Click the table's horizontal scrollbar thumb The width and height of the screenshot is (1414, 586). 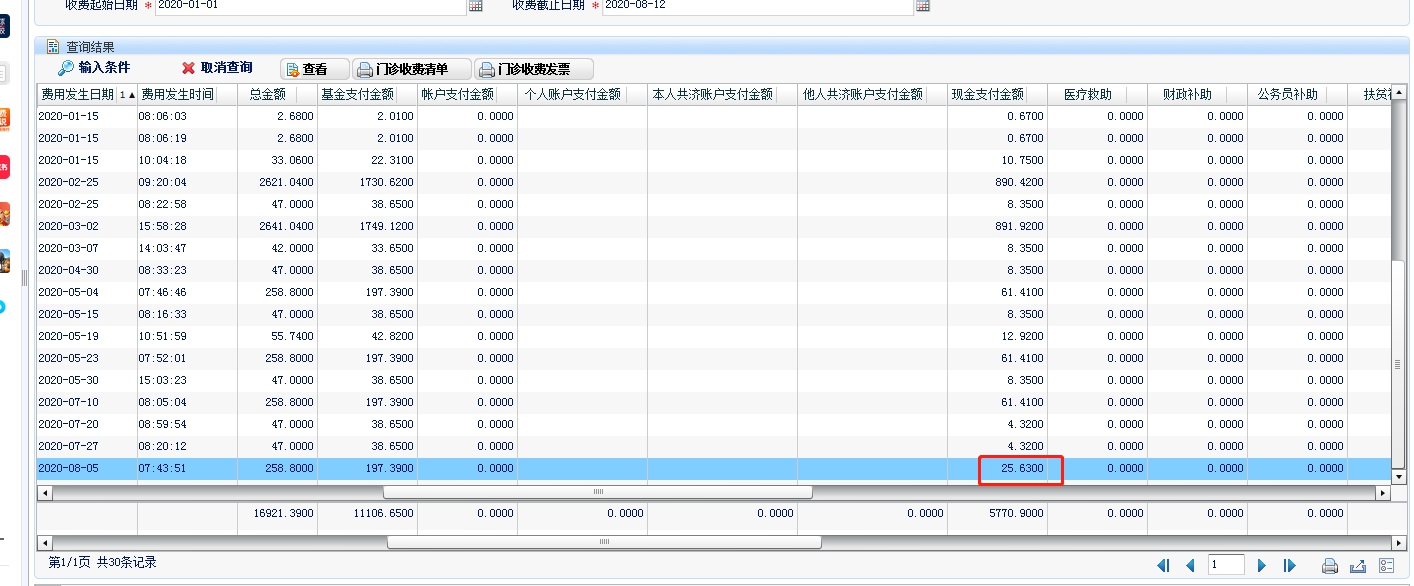pyautogui.click(x=598, y=492)
